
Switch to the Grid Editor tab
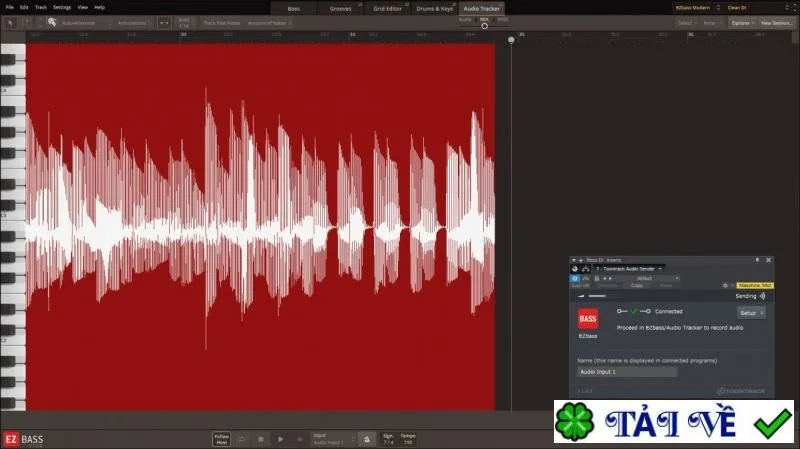(x=388, y=9)
